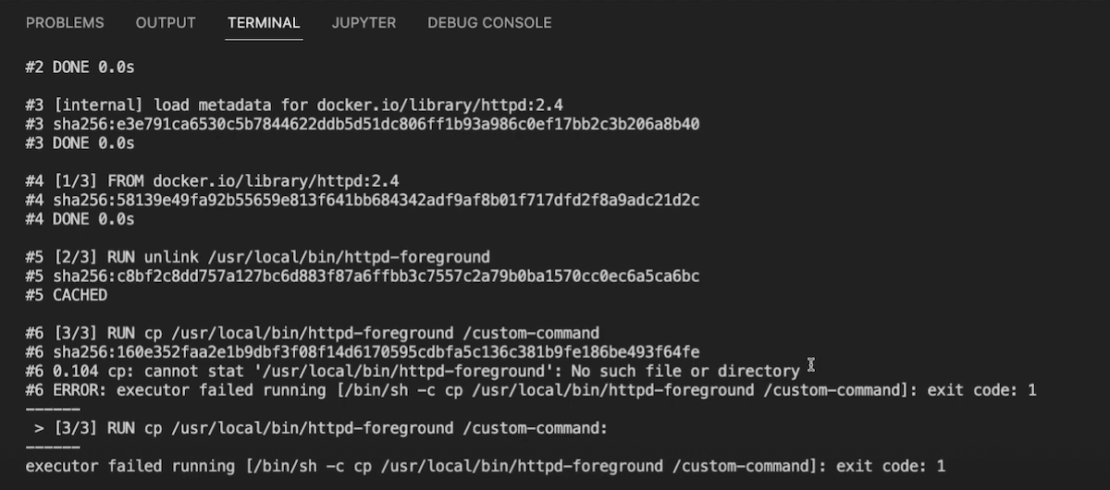This screenshot has height=490, width=1110.
Task: Click the final 'executor failed running' line
Action: coord(485,466)
